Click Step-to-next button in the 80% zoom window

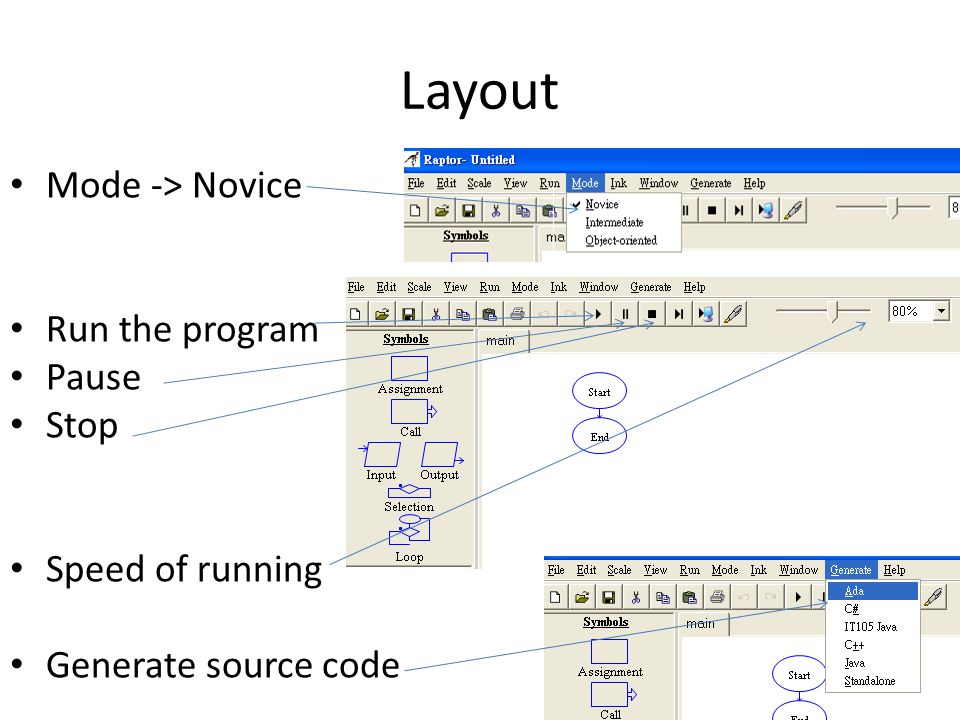pyautogui.click(x=678, y=314)
